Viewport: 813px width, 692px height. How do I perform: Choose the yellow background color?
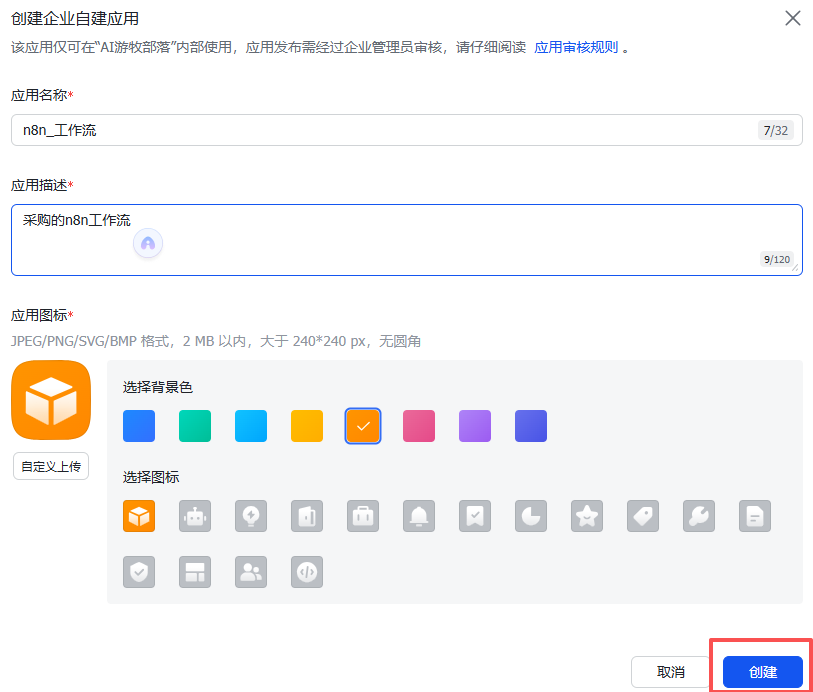(x=307, y=426)
